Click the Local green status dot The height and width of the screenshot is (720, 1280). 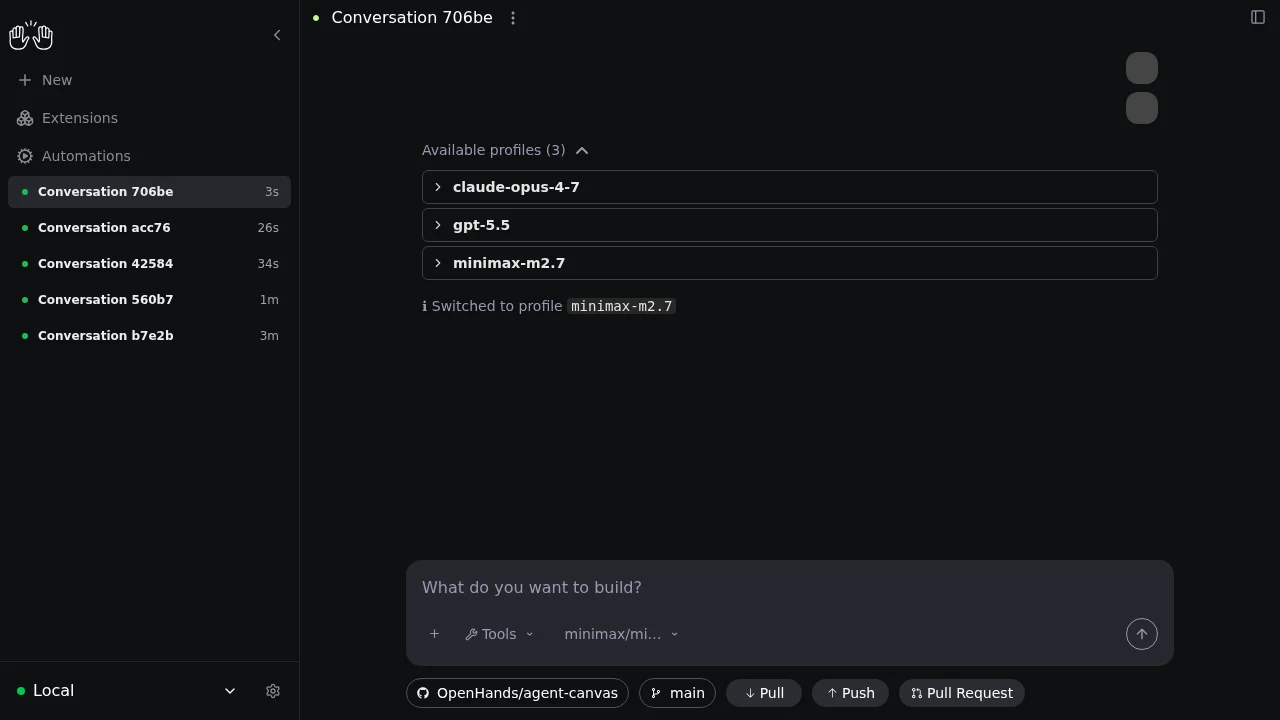pyautogui.click(x=20, y=691)
